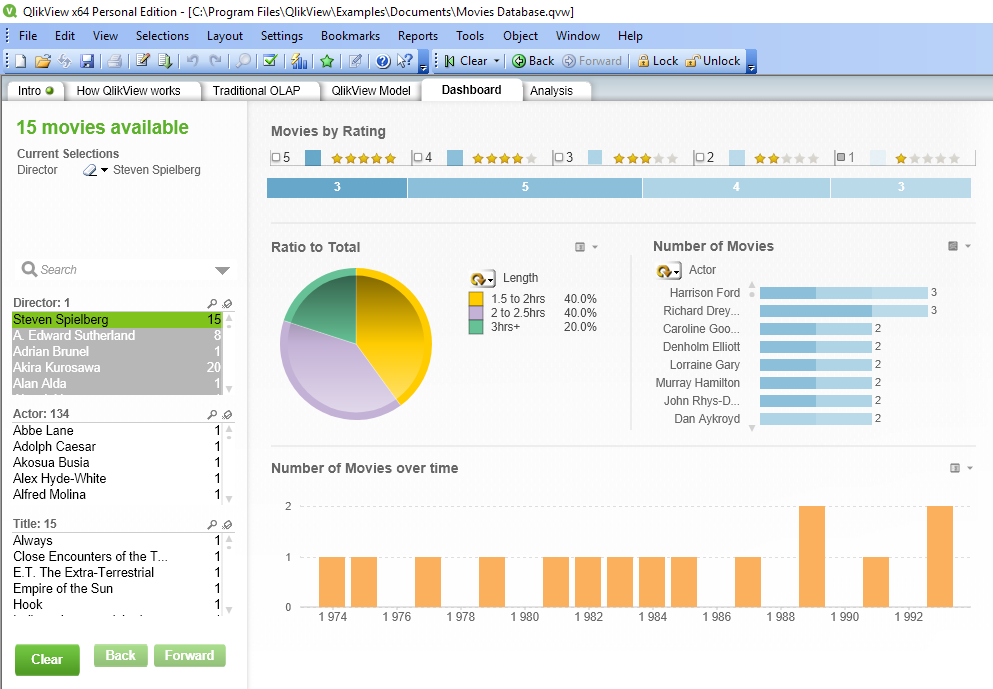Show current selections with the checkmark icon

(270, 61)
